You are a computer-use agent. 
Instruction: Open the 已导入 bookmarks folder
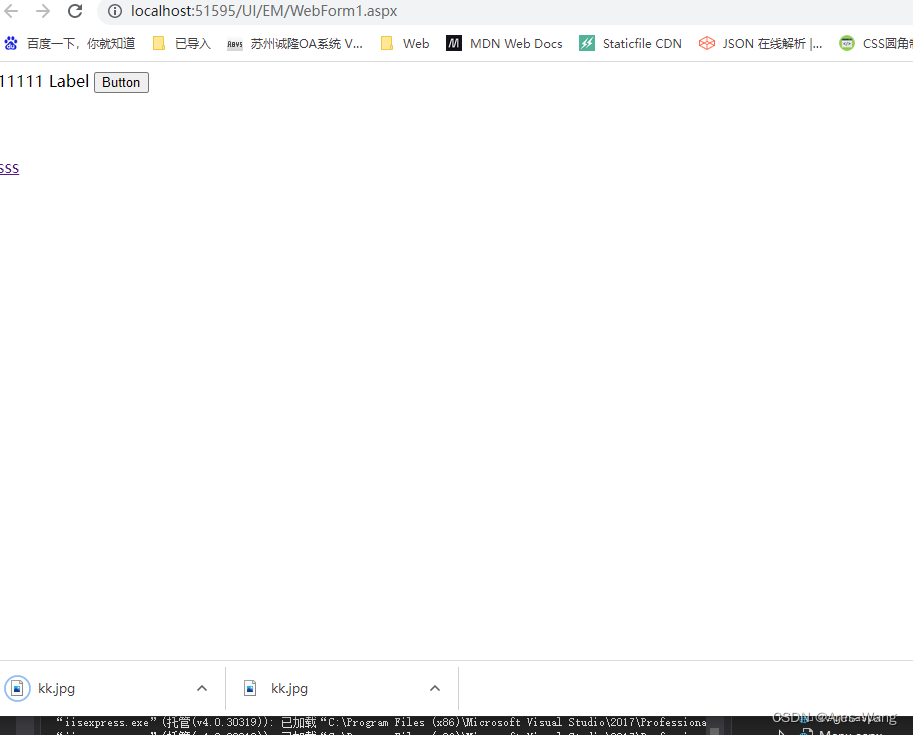(180, 43)
